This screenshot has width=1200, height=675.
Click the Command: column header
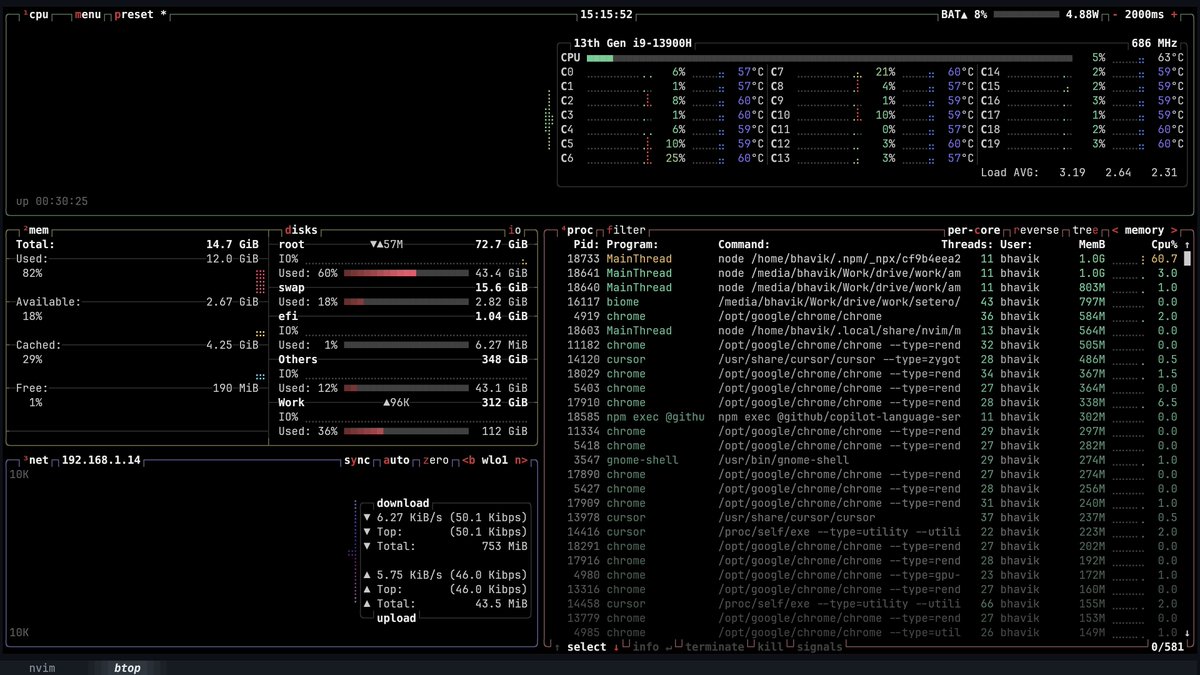(744, 244)
